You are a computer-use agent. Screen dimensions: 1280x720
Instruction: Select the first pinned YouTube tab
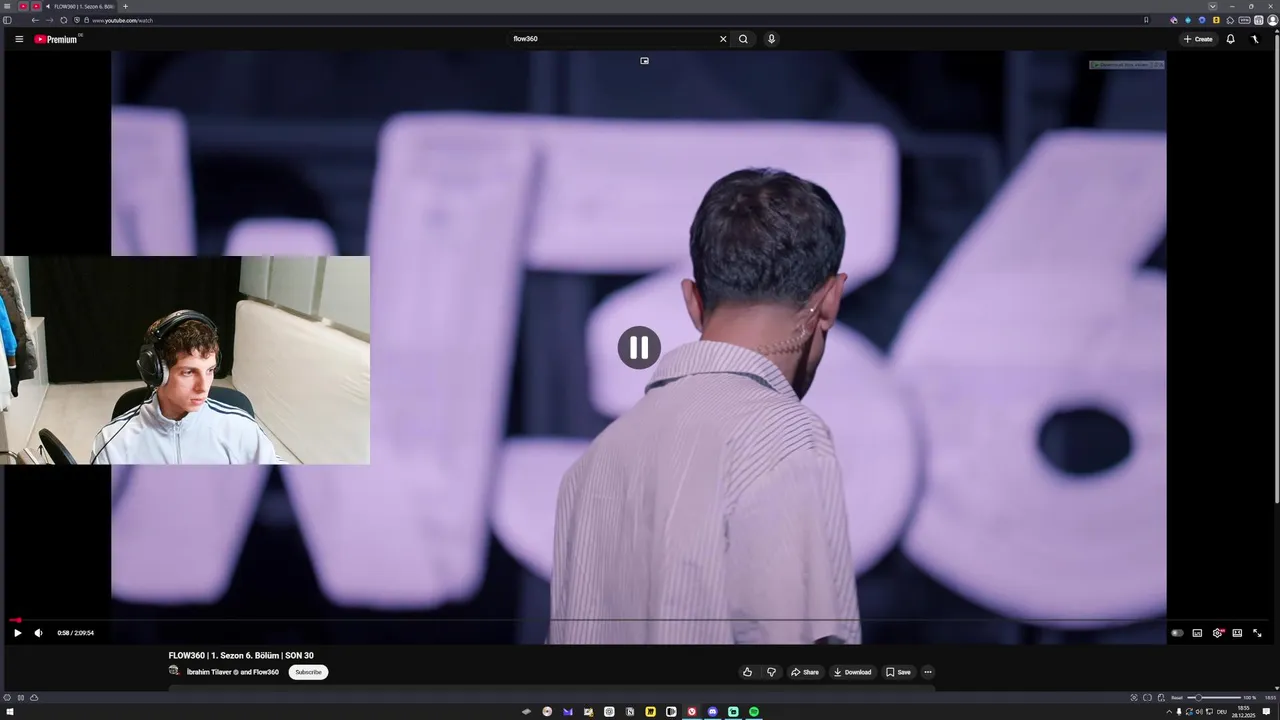coord(23,6)
